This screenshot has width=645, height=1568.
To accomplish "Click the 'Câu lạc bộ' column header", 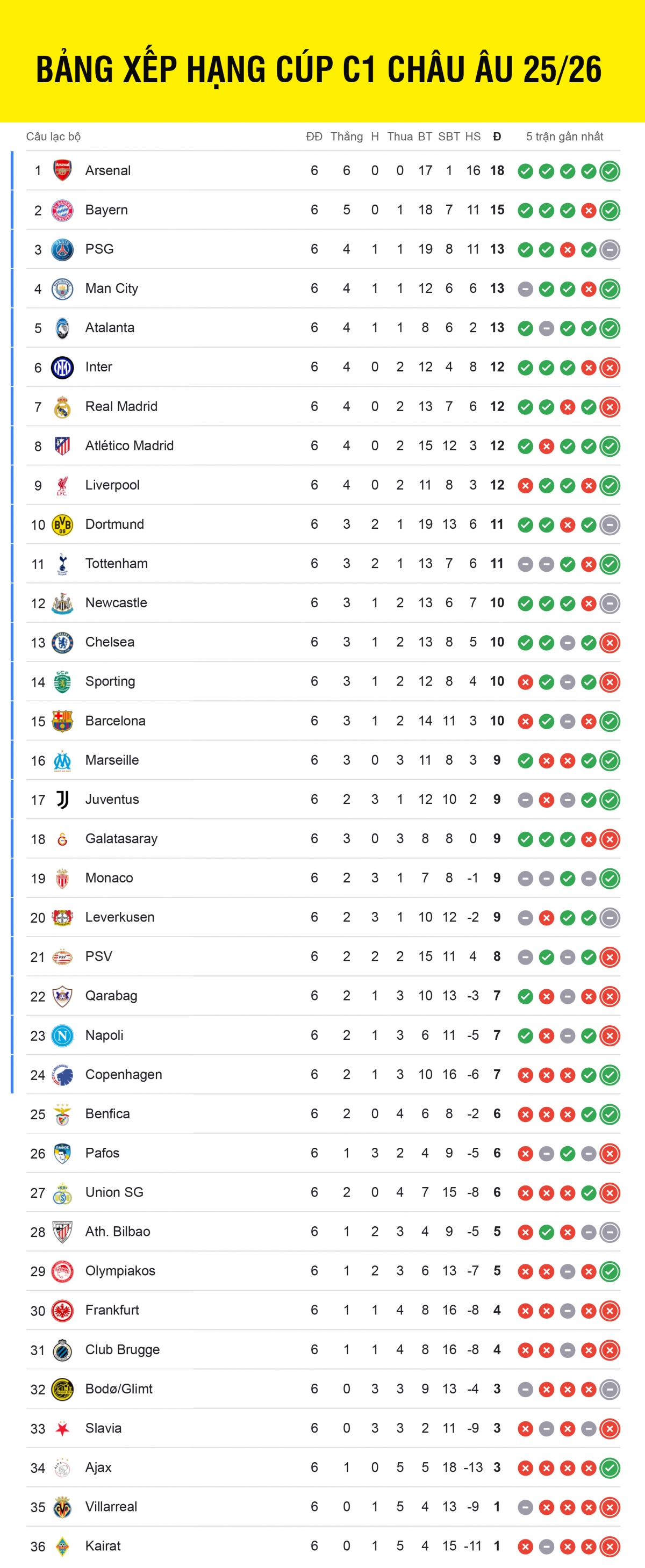I will pos(54,136).
